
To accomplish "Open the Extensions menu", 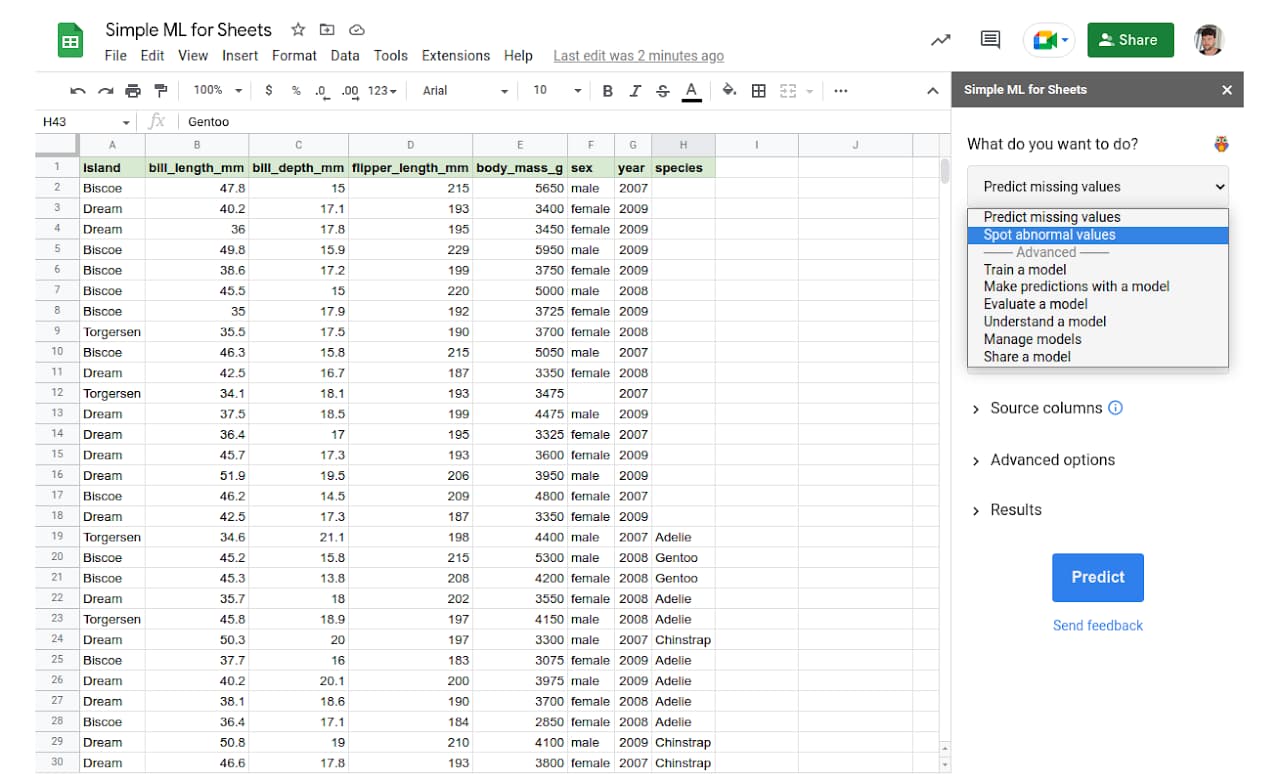I will 456,56.
